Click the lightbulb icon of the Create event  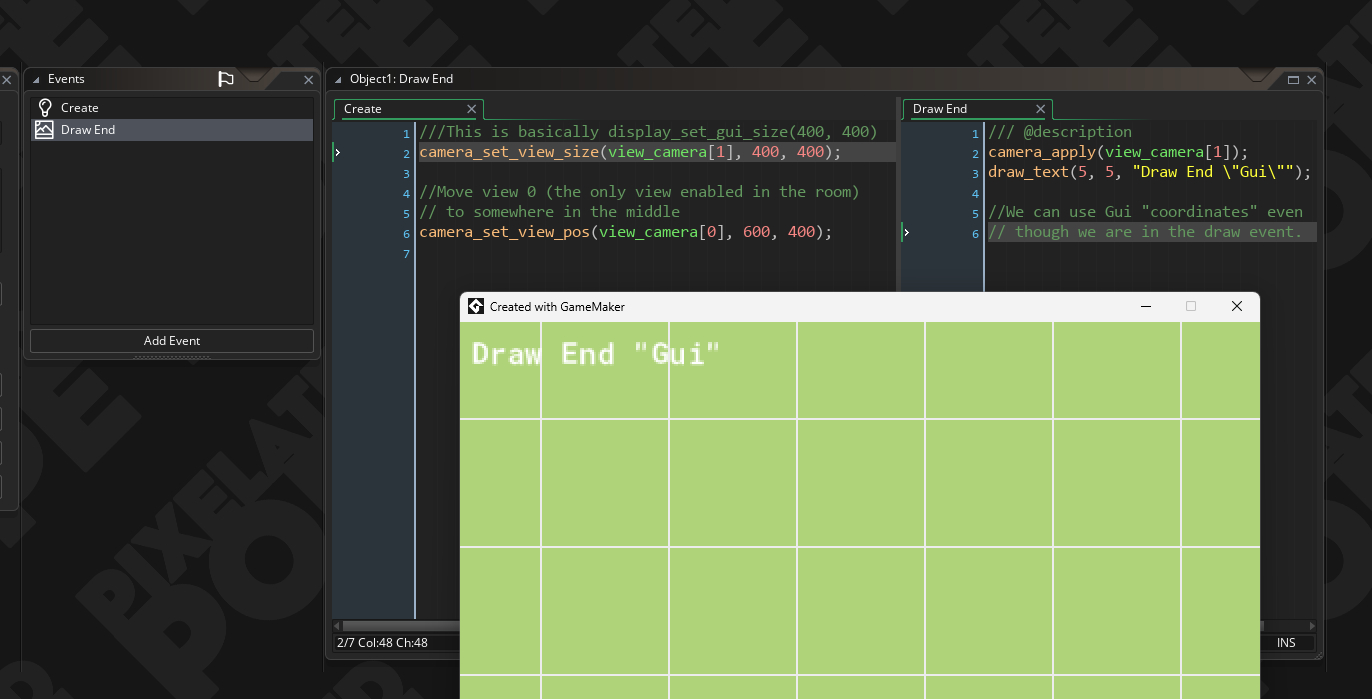point(44,108)
